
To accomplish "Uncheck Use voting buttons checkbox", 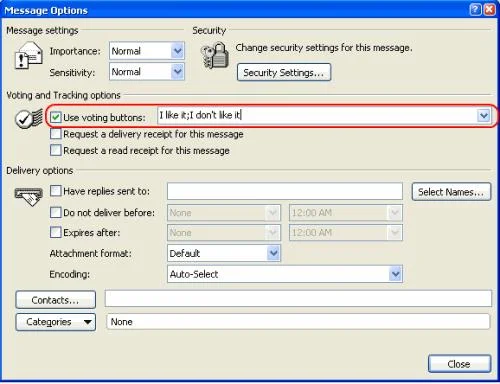I will point(56,117).
